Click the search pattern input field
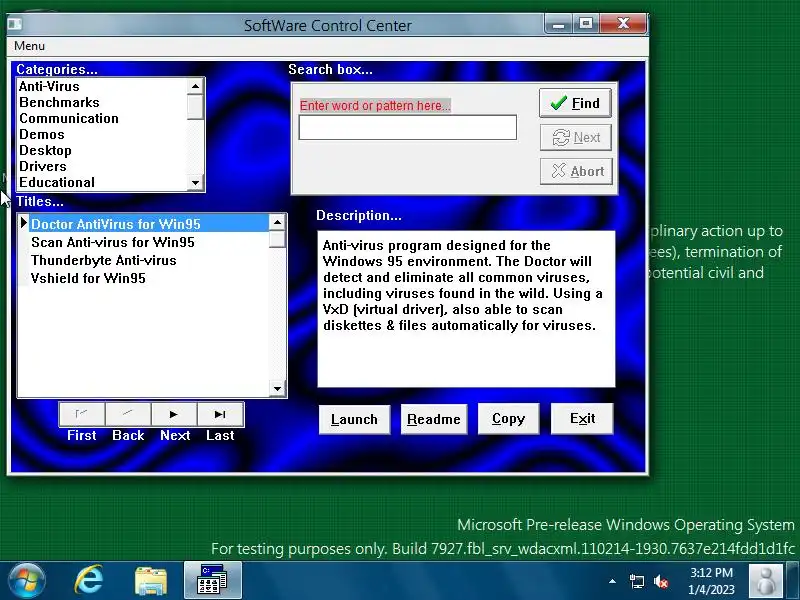The width and height of the screenshot is (800, 600). (408, 128)
